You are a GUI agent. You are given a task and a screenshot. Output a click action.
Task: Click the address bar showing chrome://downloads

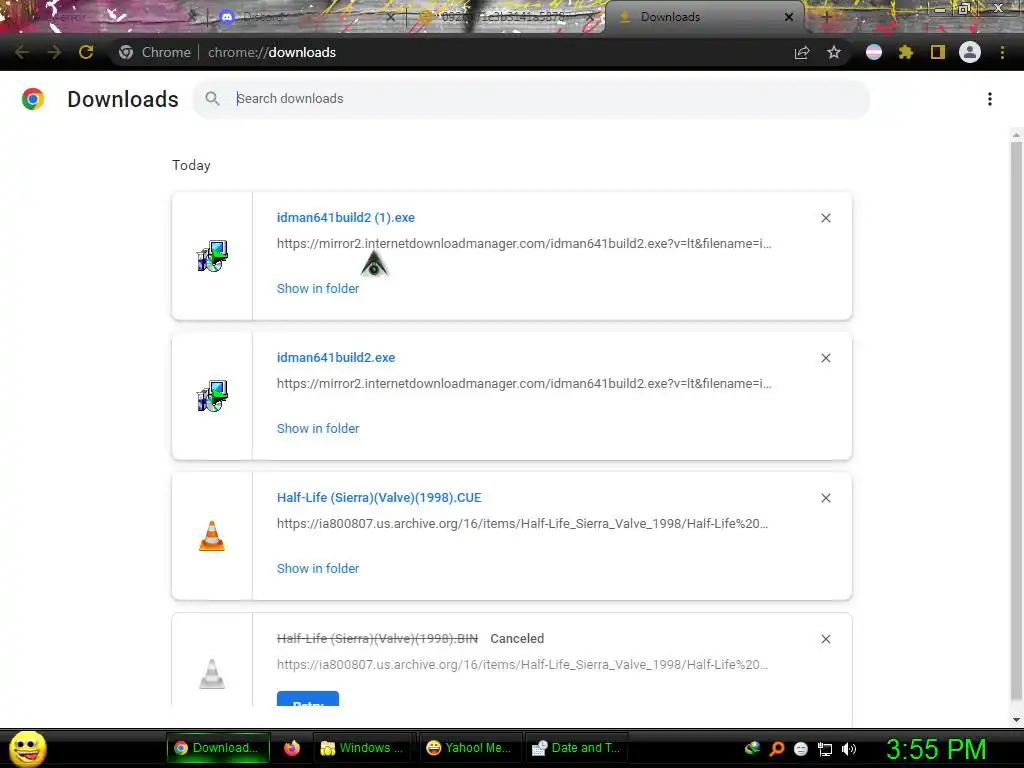pyautogui.click(x=272, y=52)
